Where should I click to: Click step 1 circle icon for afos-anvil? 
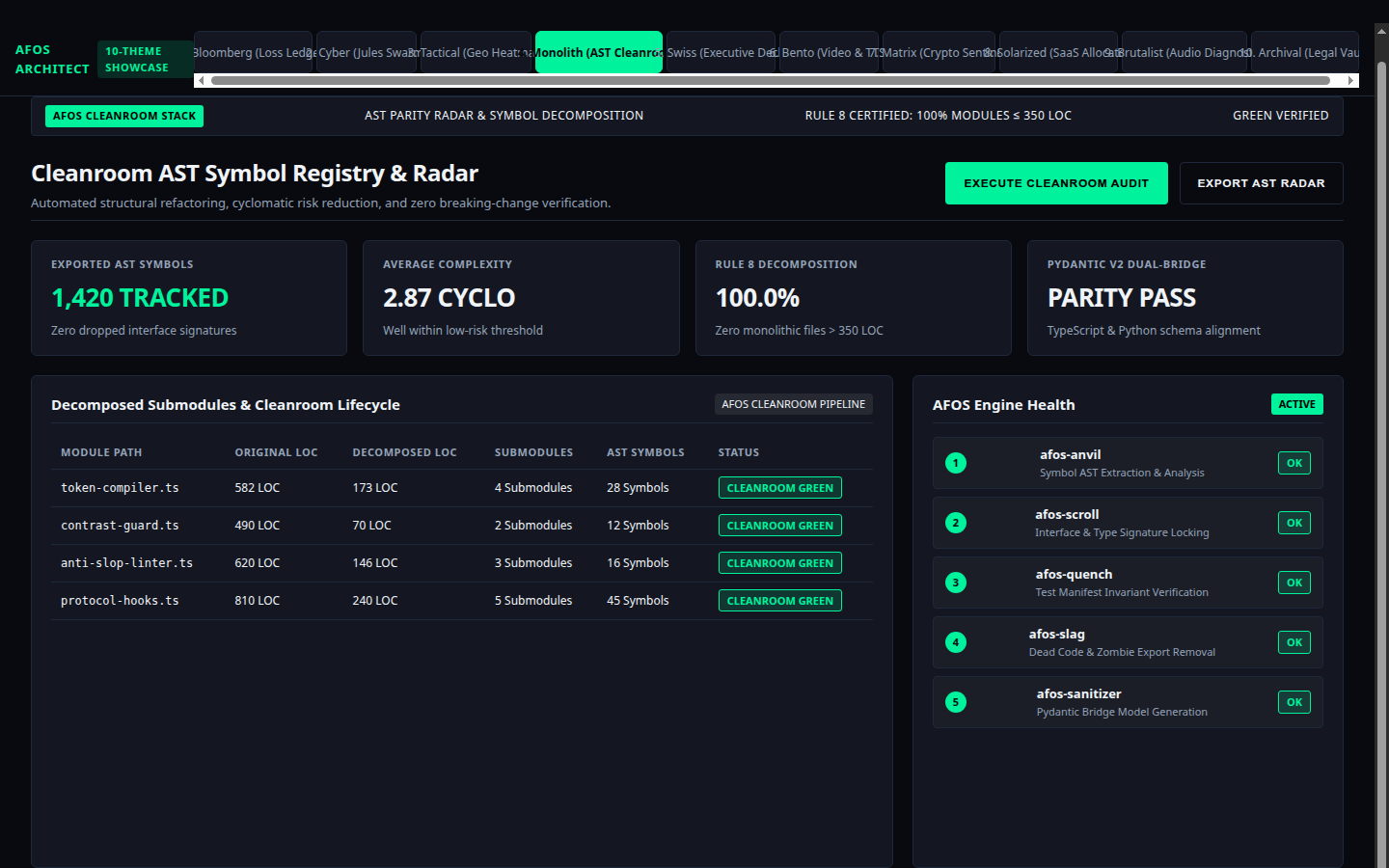pos(956,463)
